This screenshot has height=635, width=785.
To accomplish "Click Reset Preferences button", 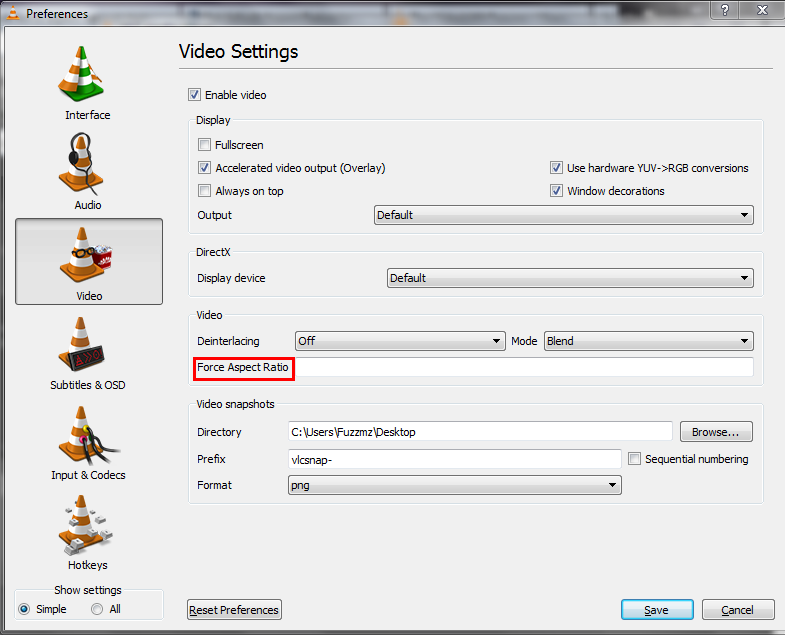I will [x=234, y=610].
